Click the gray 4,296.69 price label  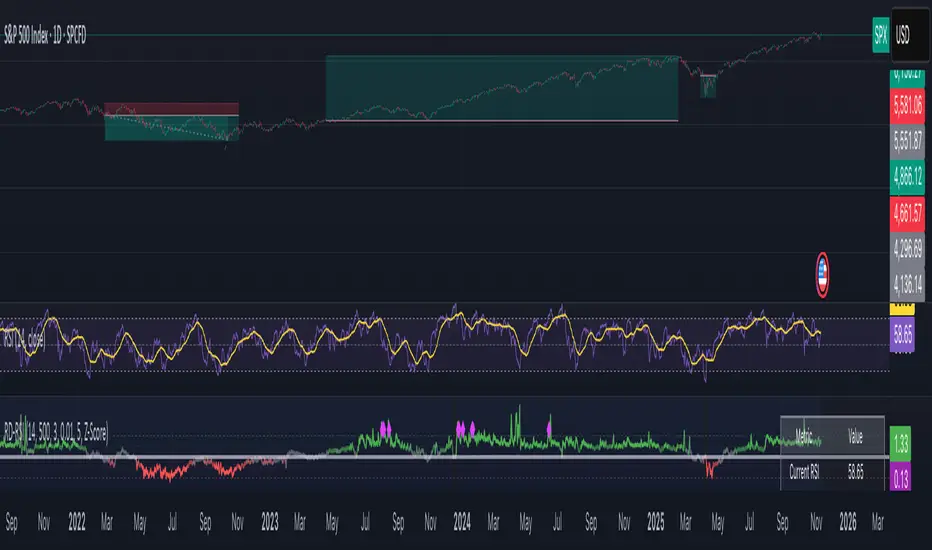(x=907, y=249)
